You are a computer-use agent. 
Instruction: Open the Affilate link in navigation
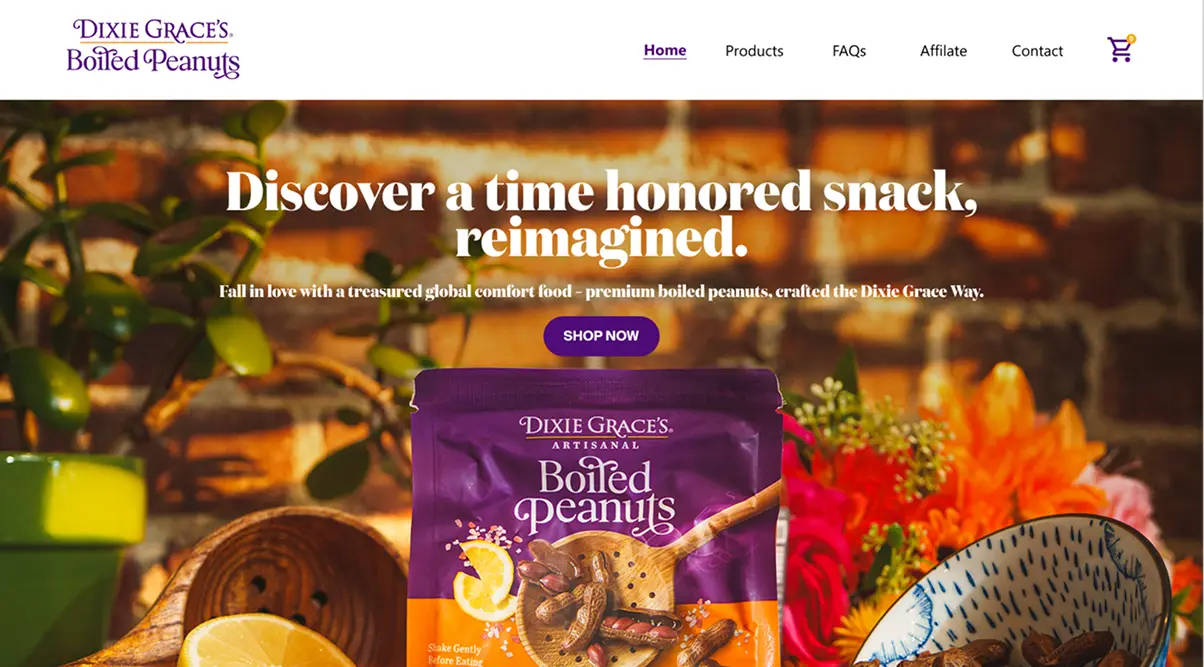(x=943, y=51)
